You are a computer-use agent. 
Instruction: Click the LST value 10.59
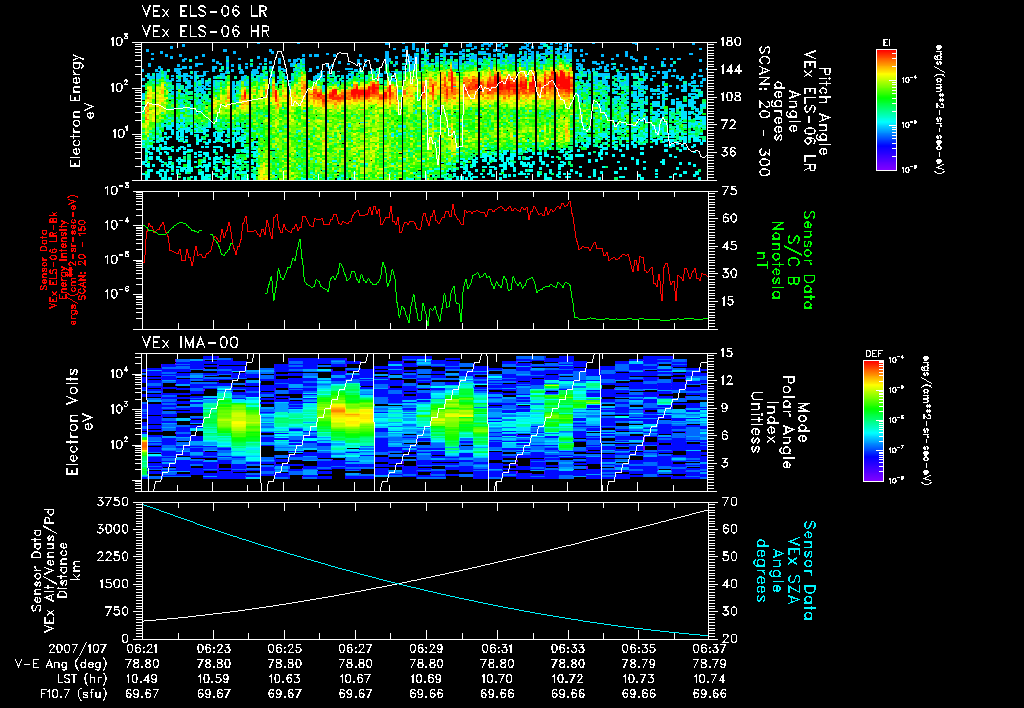(213, 679)
